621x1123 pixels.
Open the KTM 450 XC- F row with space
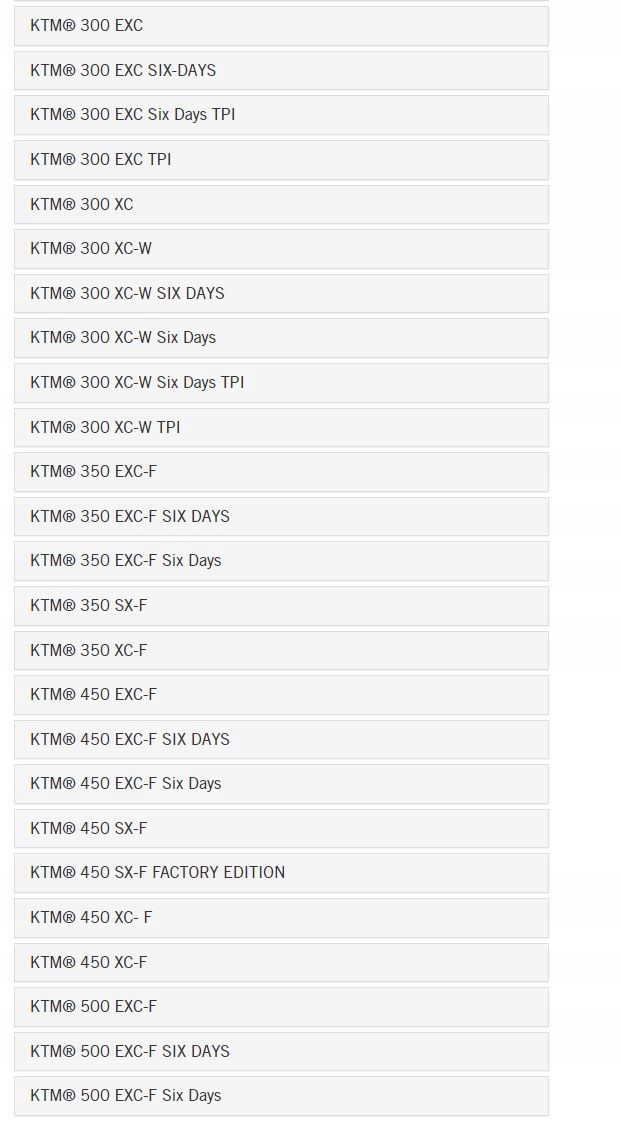tap(281, 917)
